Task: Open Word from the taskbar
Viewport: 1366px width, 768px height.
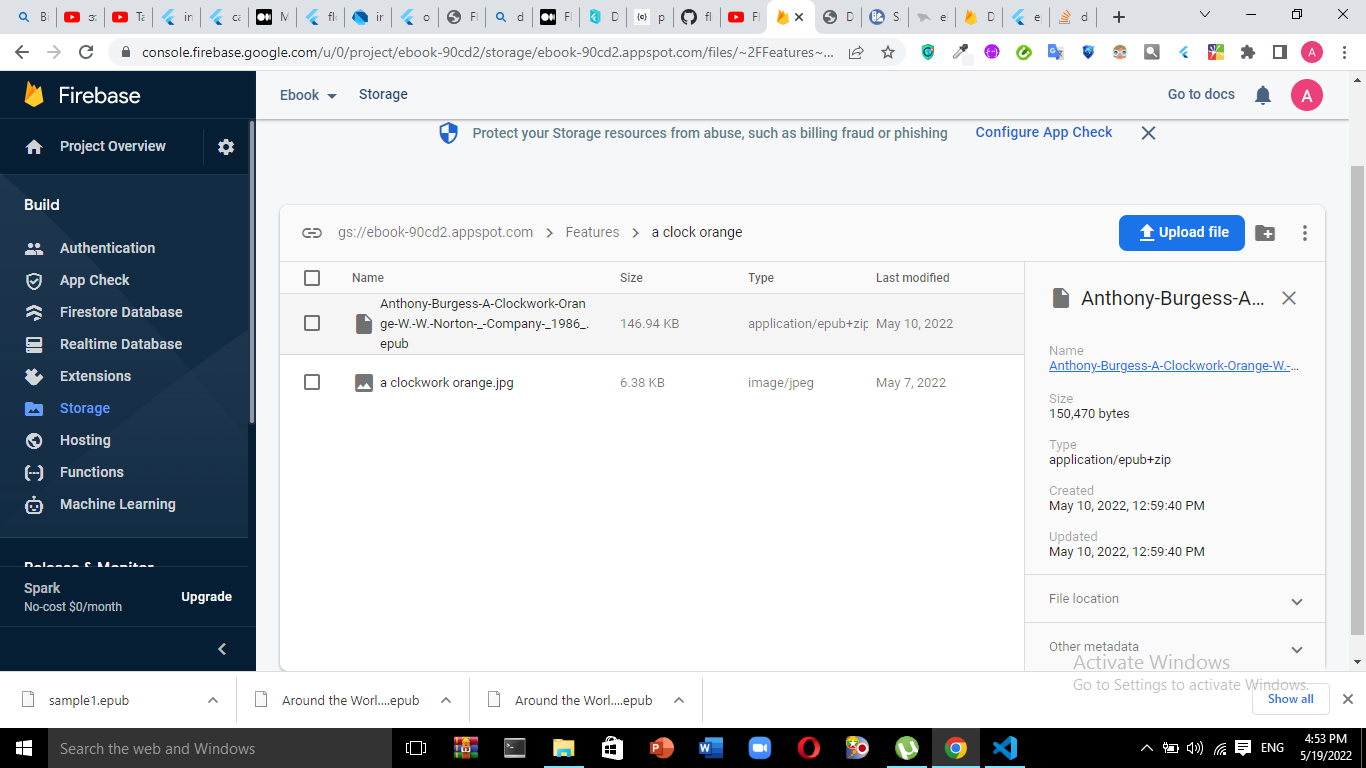Action: (711, 748)
